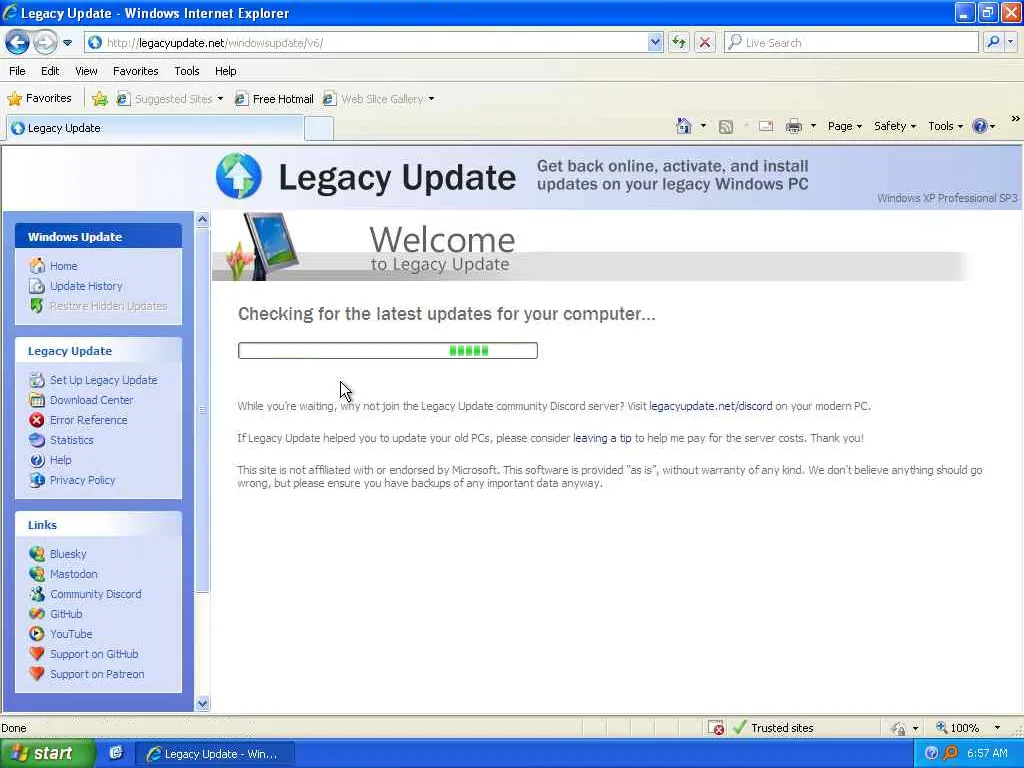Image resolution: width=1024 pixels, height=768 pixels.
Task: Click the Home icon in command bar
Action: [684, 126]
